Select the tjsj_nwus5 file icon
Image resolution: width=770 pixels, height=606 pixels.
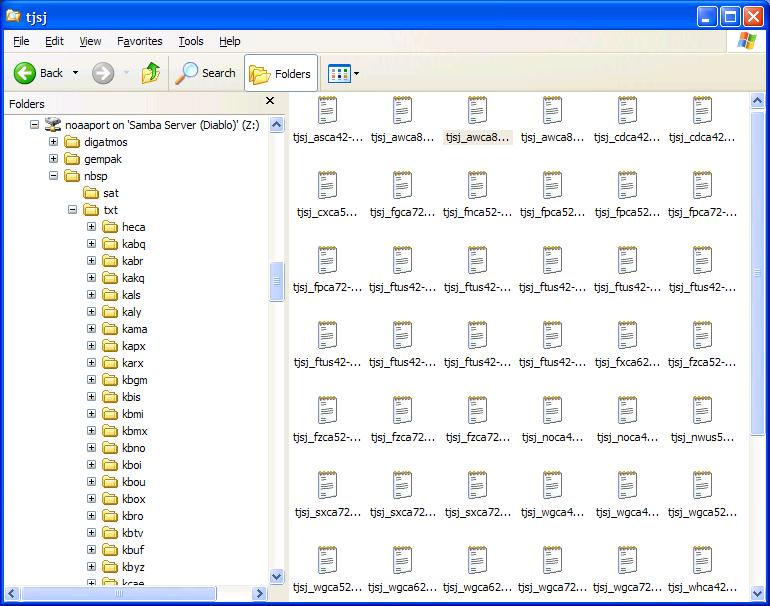[x=702, y=410]
